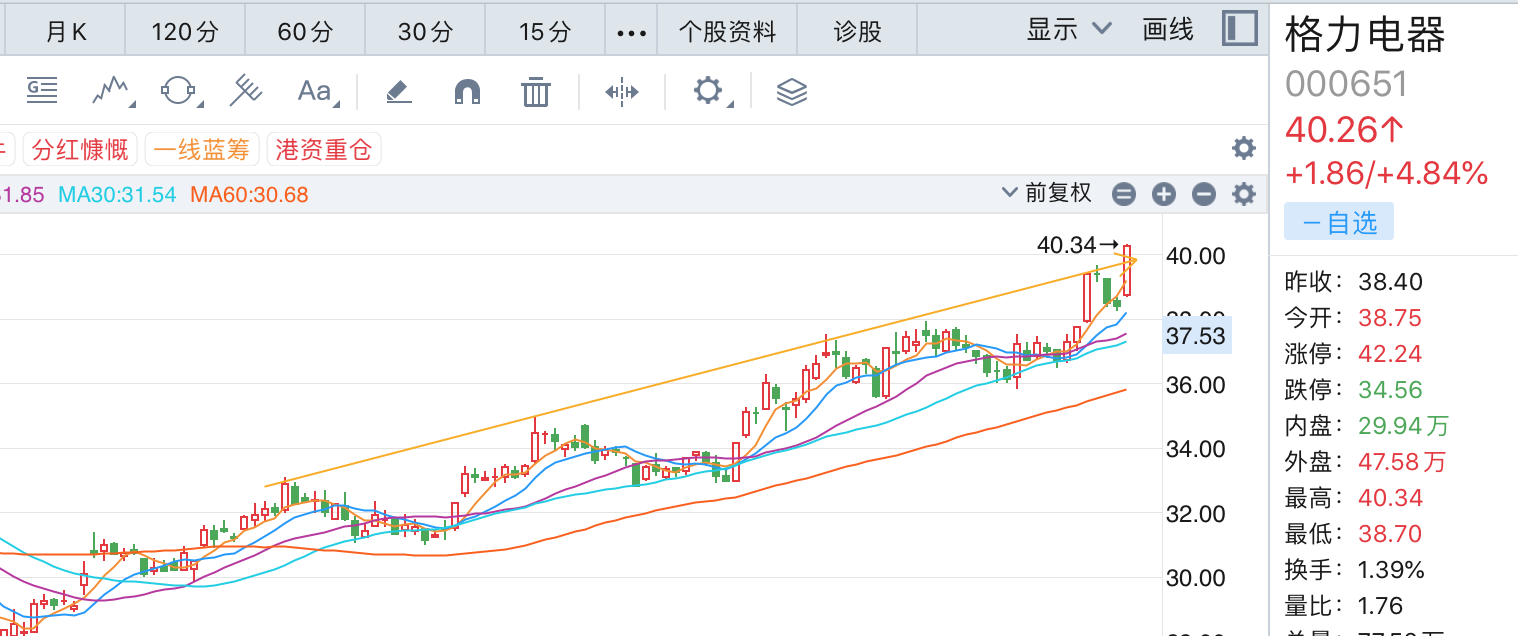Click the 港资重仓 tag
Viewport: 1518px width, 636px height.
324,151
